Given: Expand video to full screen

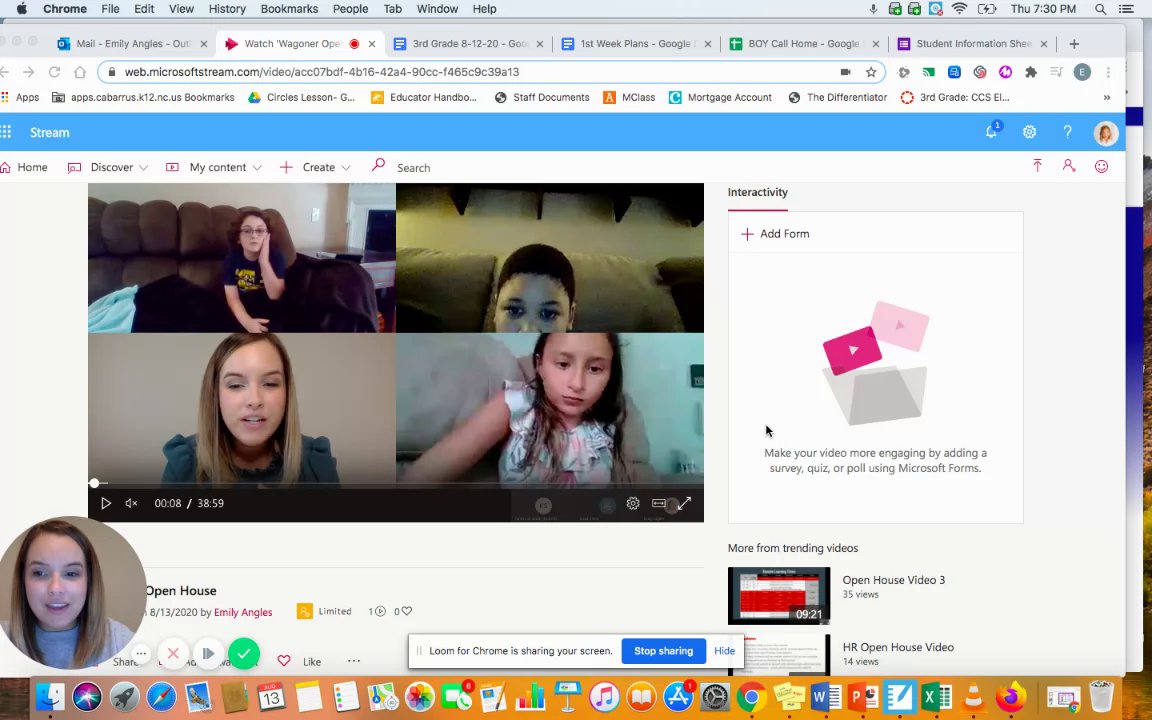Looking at the screenshot, I should point(684,503).
